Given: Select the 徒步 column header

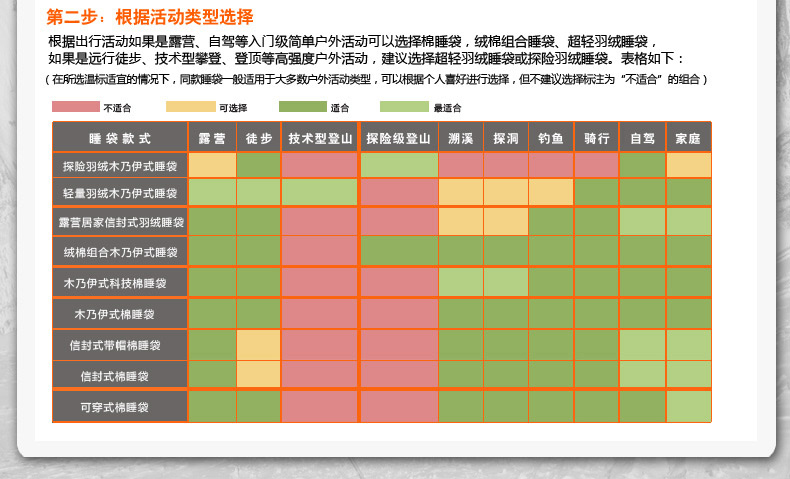Looking at the screenshot, I should pos(258,137).
